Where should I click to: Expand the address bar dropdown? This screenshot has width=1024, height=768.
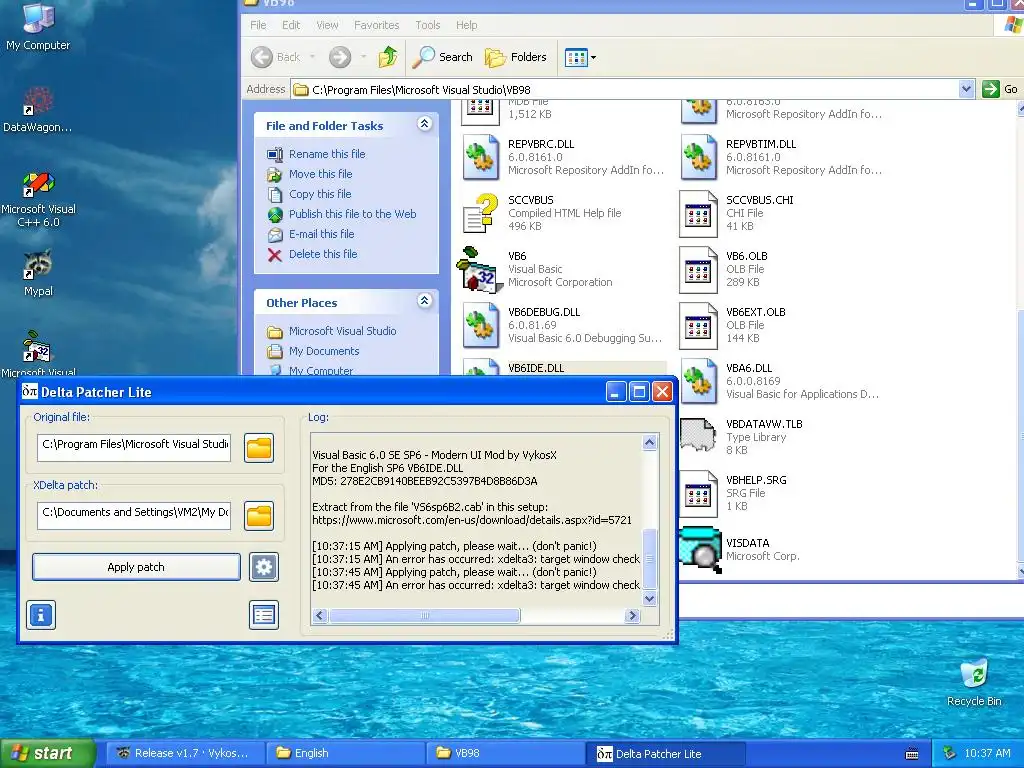967,89
